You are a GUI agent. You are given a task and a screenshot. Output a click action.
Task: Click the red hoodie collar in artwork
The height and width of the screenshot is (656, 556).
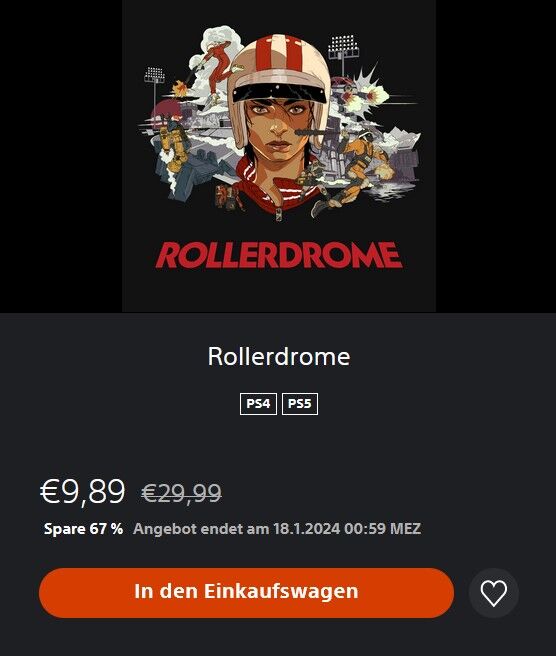[276, 184]
